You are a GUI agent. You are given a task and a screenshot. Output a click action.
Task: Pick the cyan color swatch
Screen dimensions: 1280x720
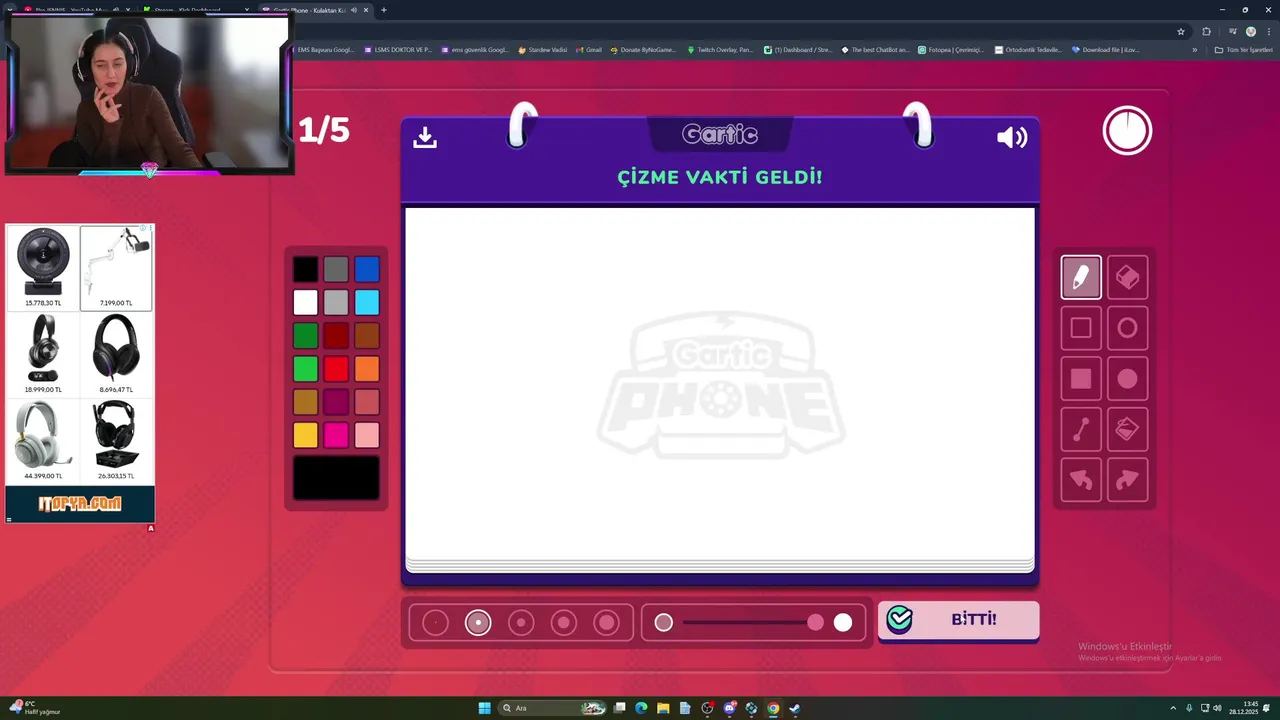(367, 302)
